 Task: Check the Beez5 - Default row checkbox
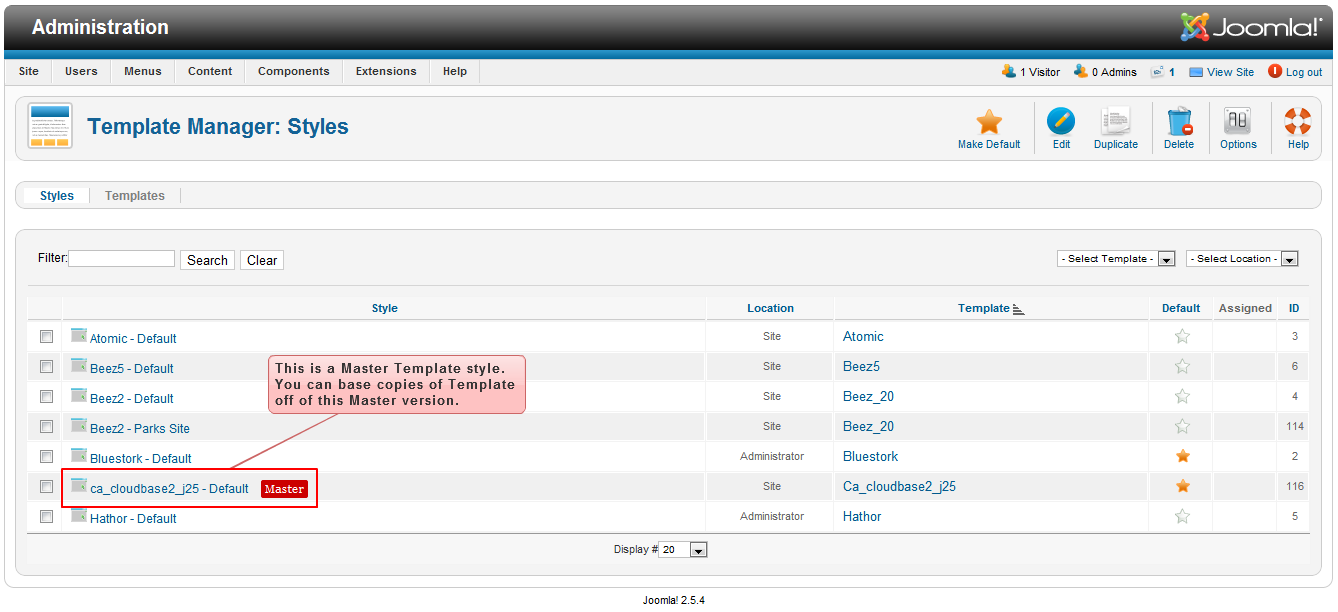(x=46, y=367)
